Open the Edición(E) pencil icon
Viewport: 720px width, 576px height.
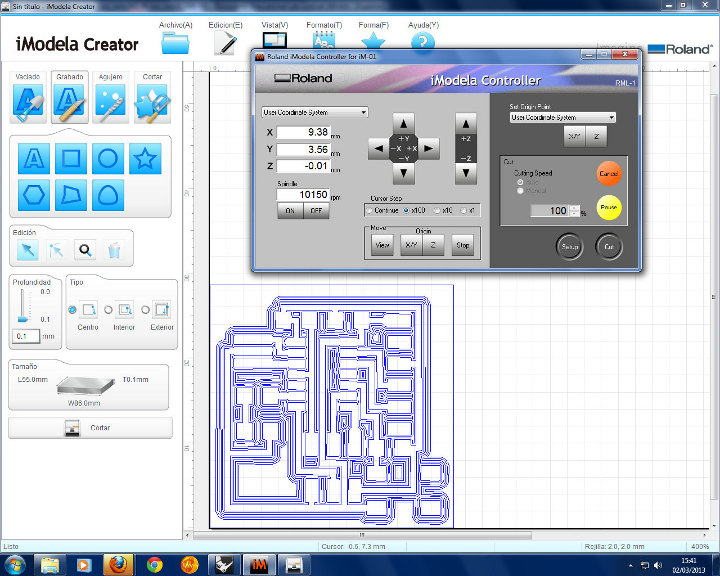[225, 43]
